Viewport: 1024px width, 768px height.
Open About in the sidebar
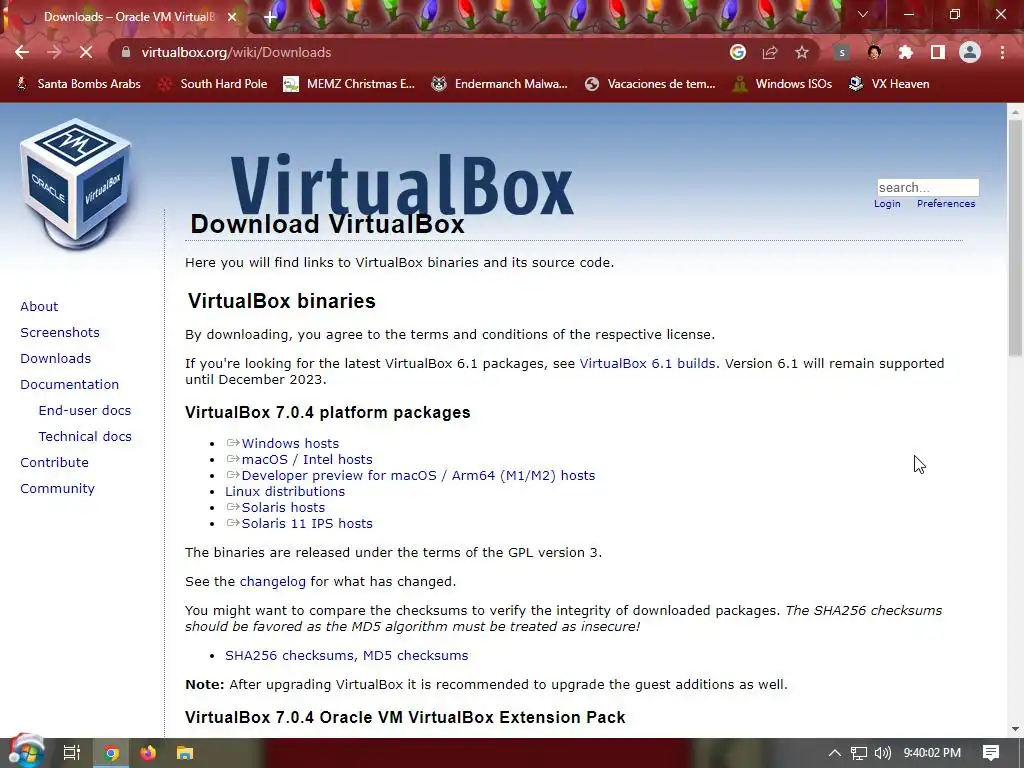click(39, 306)
